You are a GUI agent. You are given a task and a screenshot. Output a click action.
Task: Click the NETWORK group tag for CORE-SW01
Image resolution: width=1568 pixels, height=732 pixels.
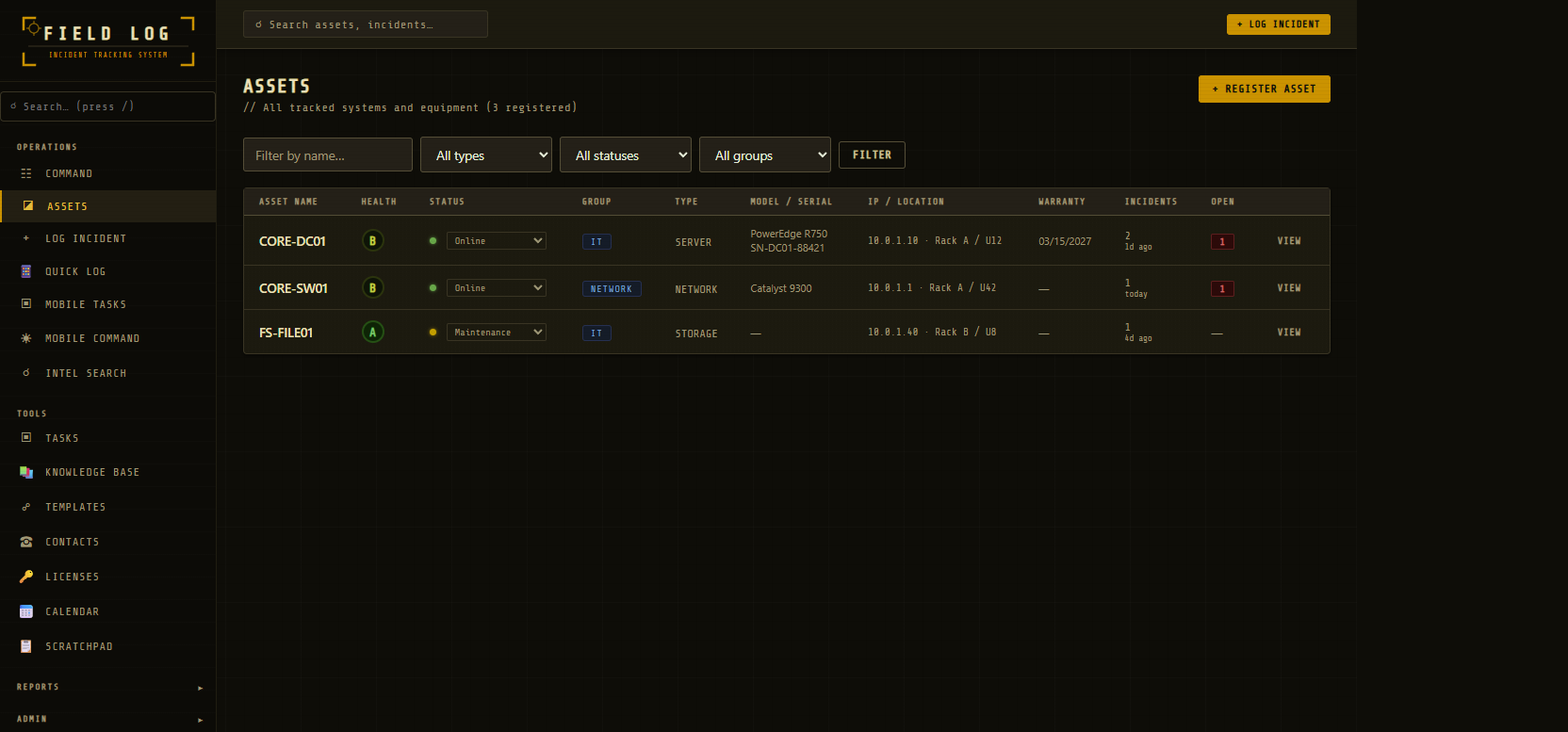(612, 289)
